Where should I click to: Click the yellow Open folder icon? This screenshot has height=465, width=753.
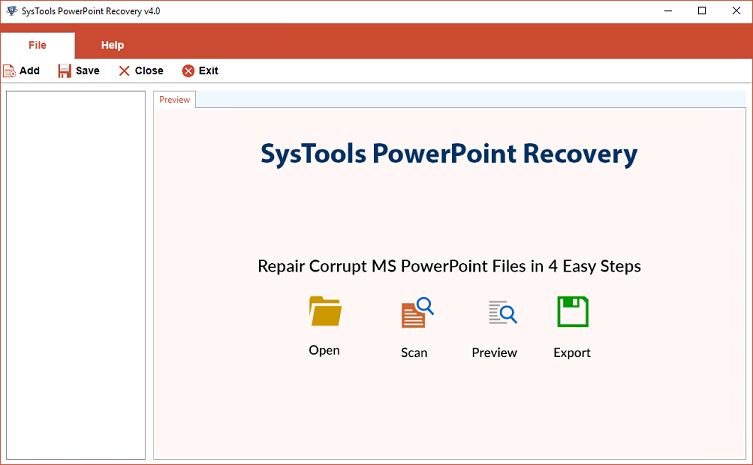(325, 311)
